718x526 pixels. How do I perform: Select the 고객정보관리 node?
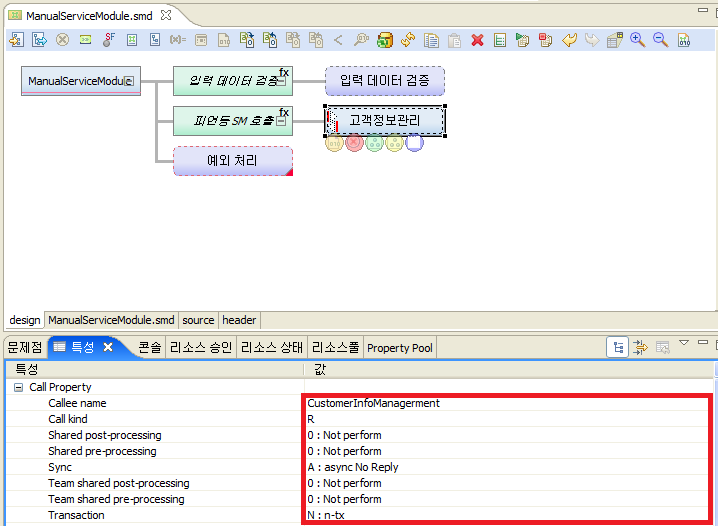(x=385, y=120)
